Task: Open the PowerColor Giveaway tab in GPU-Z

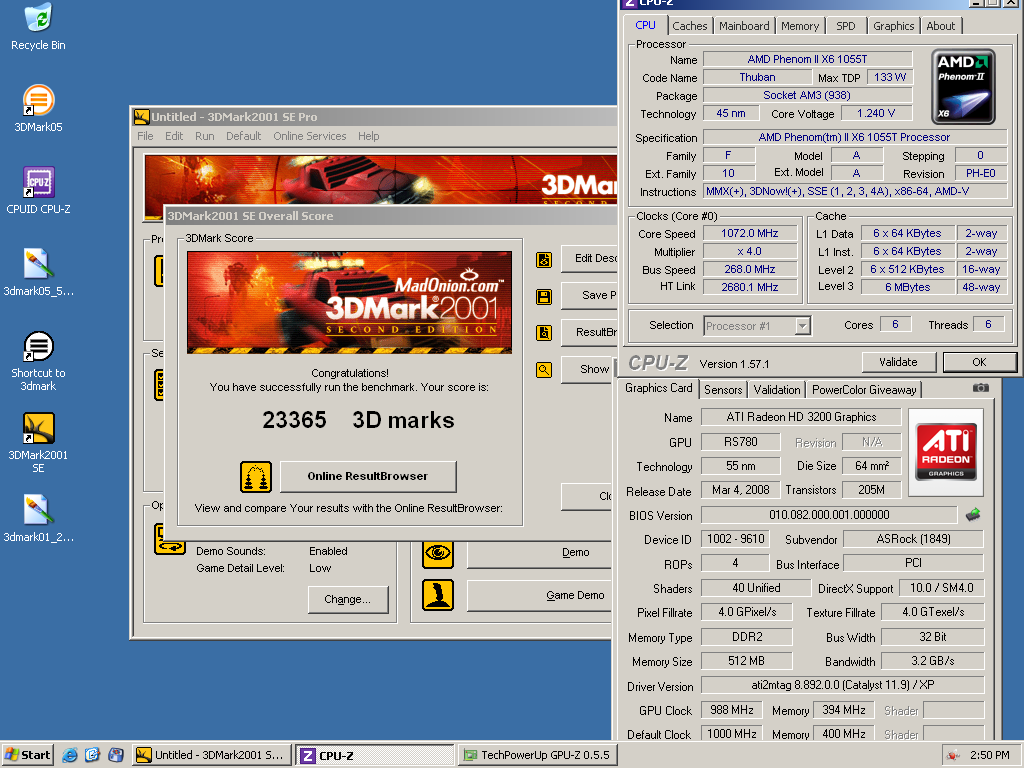Action: pyautogui.click(x=864, y=390)
